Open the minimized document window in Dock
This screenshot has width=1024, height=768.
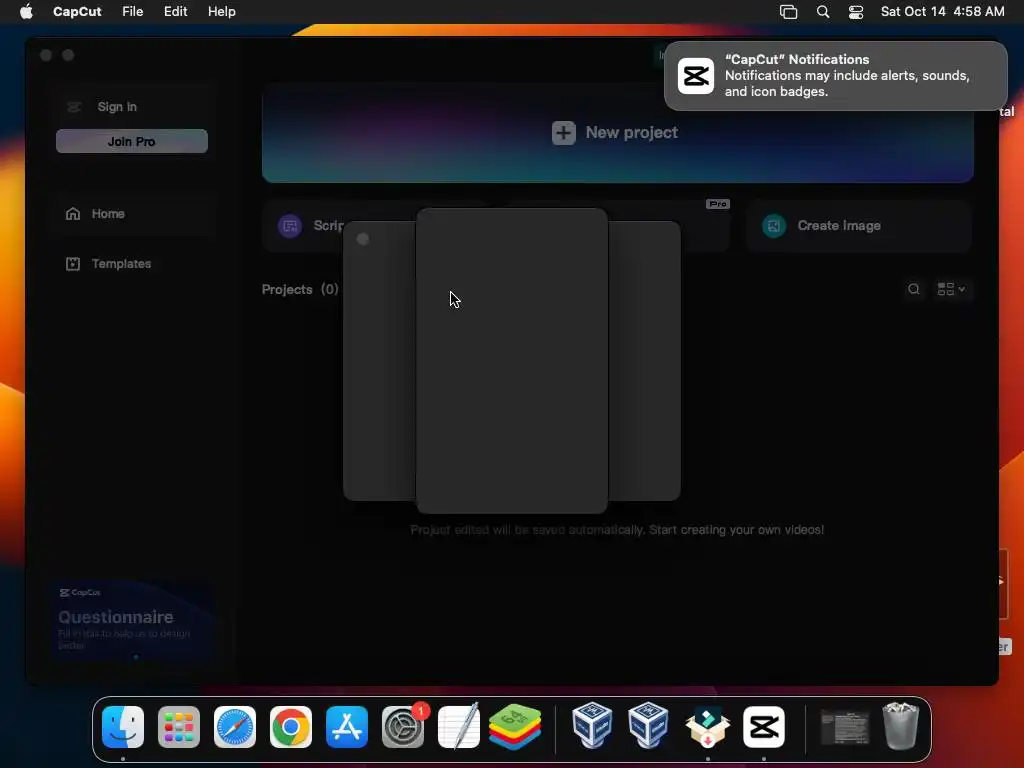pos(844,728)
